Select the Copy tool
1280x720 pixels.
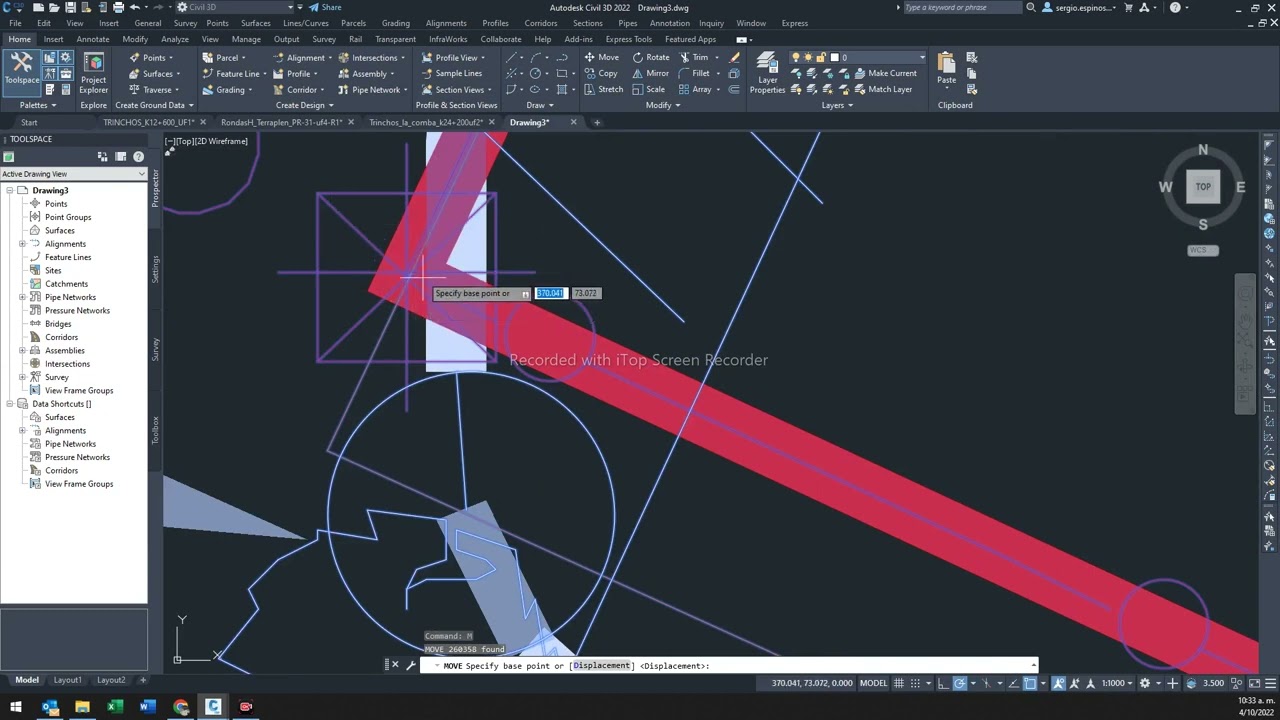tap(600, 73)
